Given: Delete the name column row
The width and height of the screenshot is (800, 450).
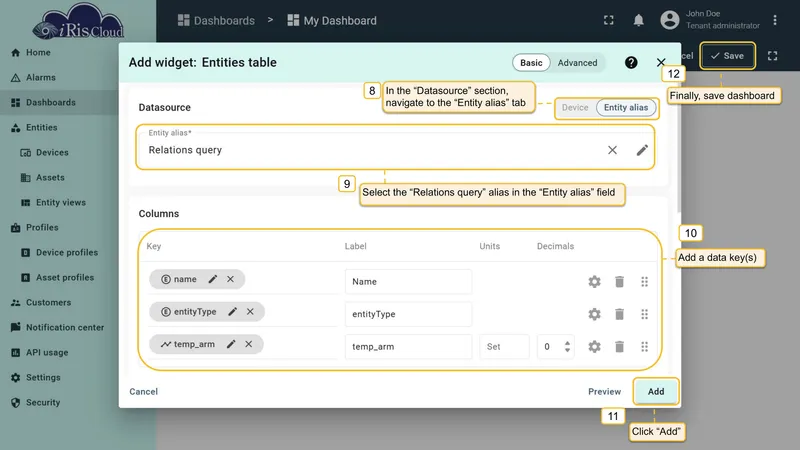Looking at the screenshot, I should click(x=619, y=282).
